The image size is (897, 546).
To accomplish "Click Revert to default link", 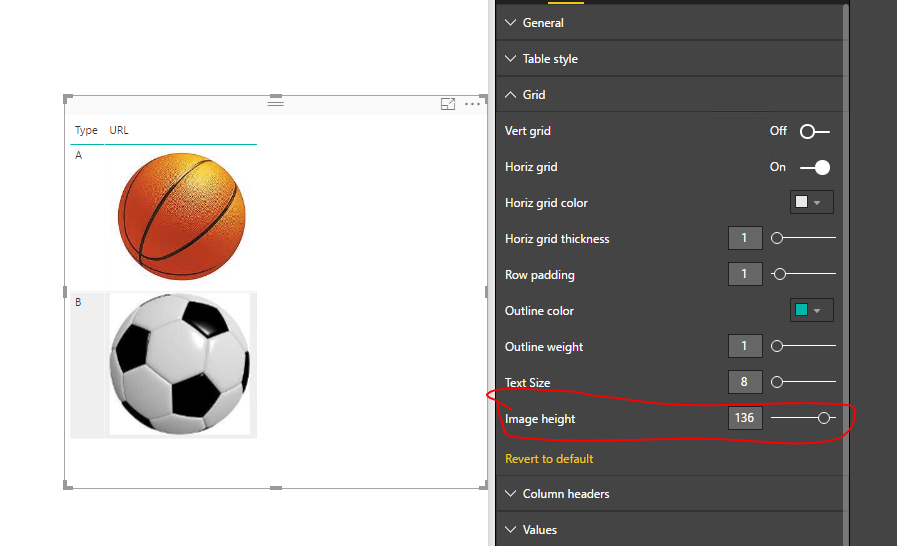I will pos(549,459).
